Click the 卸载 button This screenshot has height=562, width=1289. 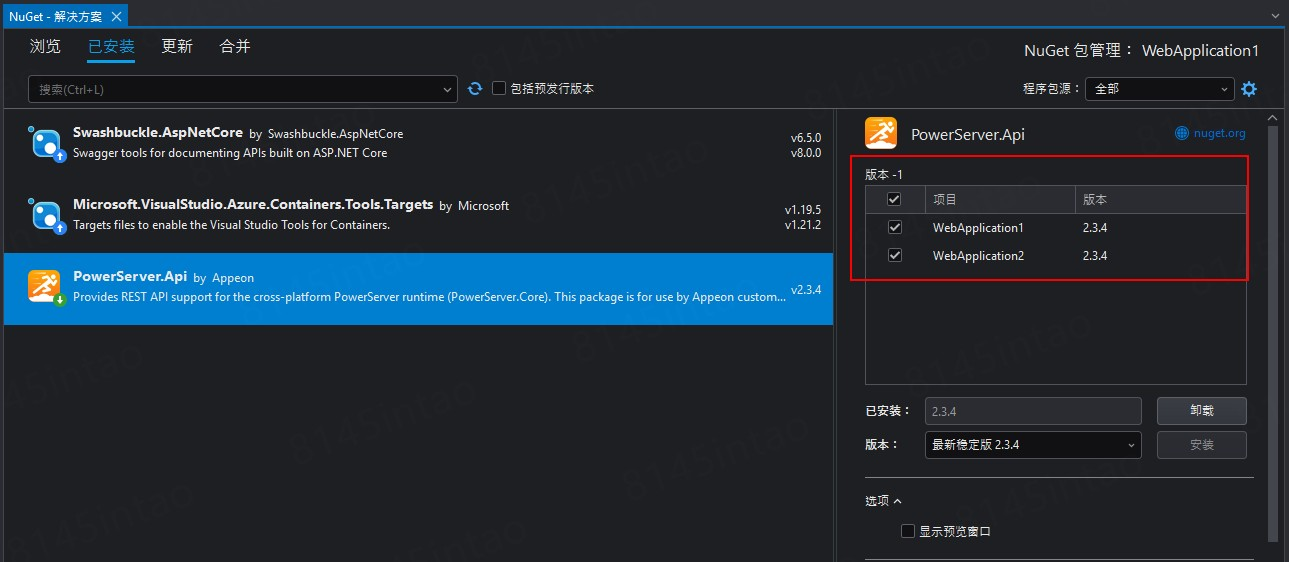[x=1202, y=411]
